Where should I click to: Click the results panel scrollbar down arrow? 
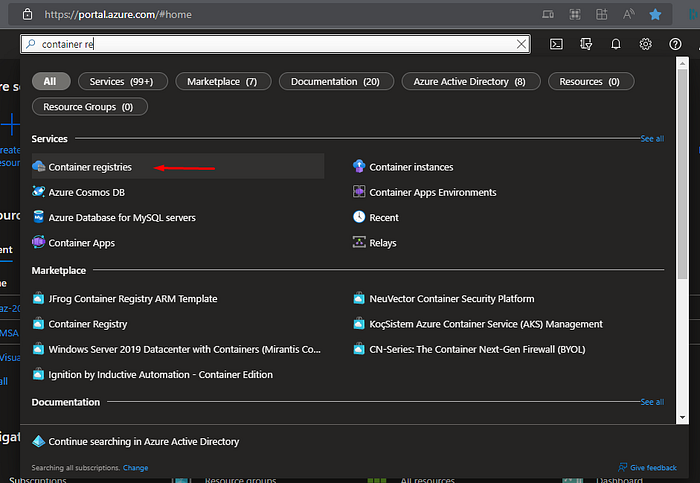point(682,417)
